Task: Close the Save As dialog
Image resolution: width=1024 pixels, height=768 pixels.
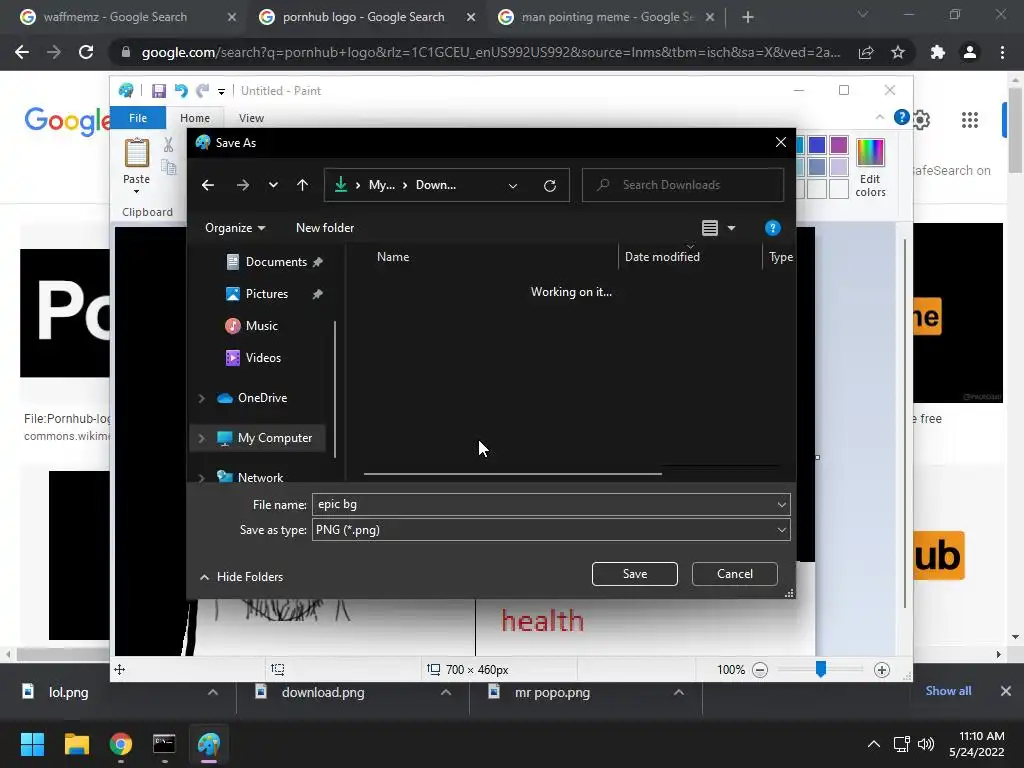Action: pos(780,142)
